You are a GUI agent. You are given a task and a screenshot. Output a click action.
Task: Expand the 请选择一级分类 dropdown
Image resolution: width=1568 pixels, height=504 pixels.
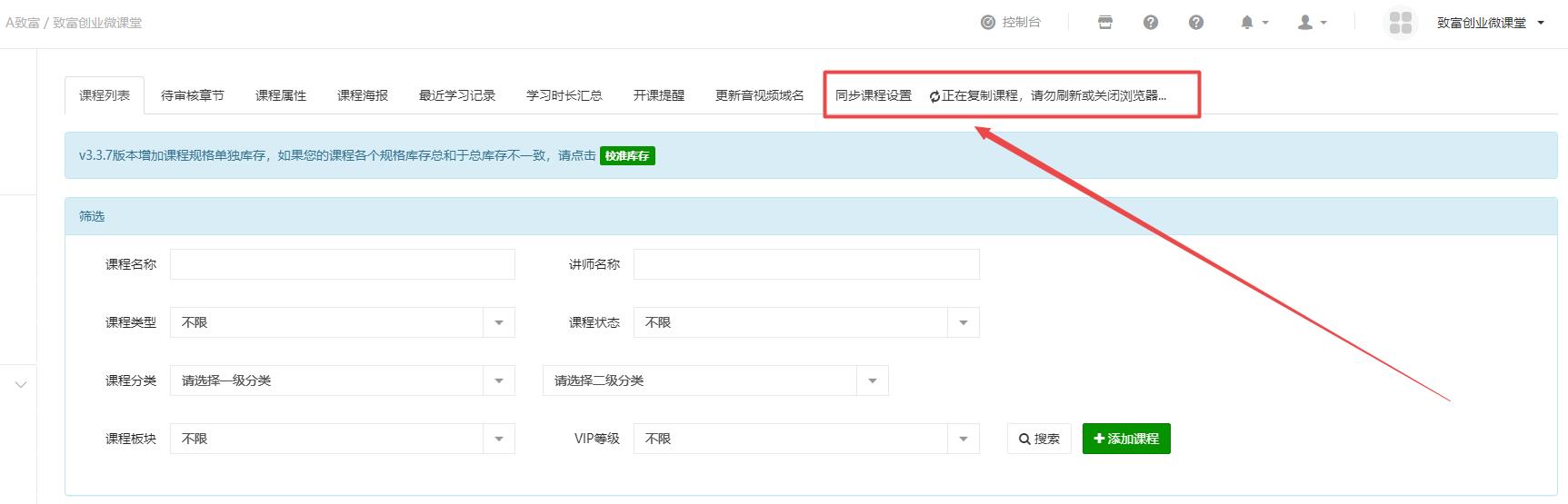pyautogui.click(x=342, y=380)
